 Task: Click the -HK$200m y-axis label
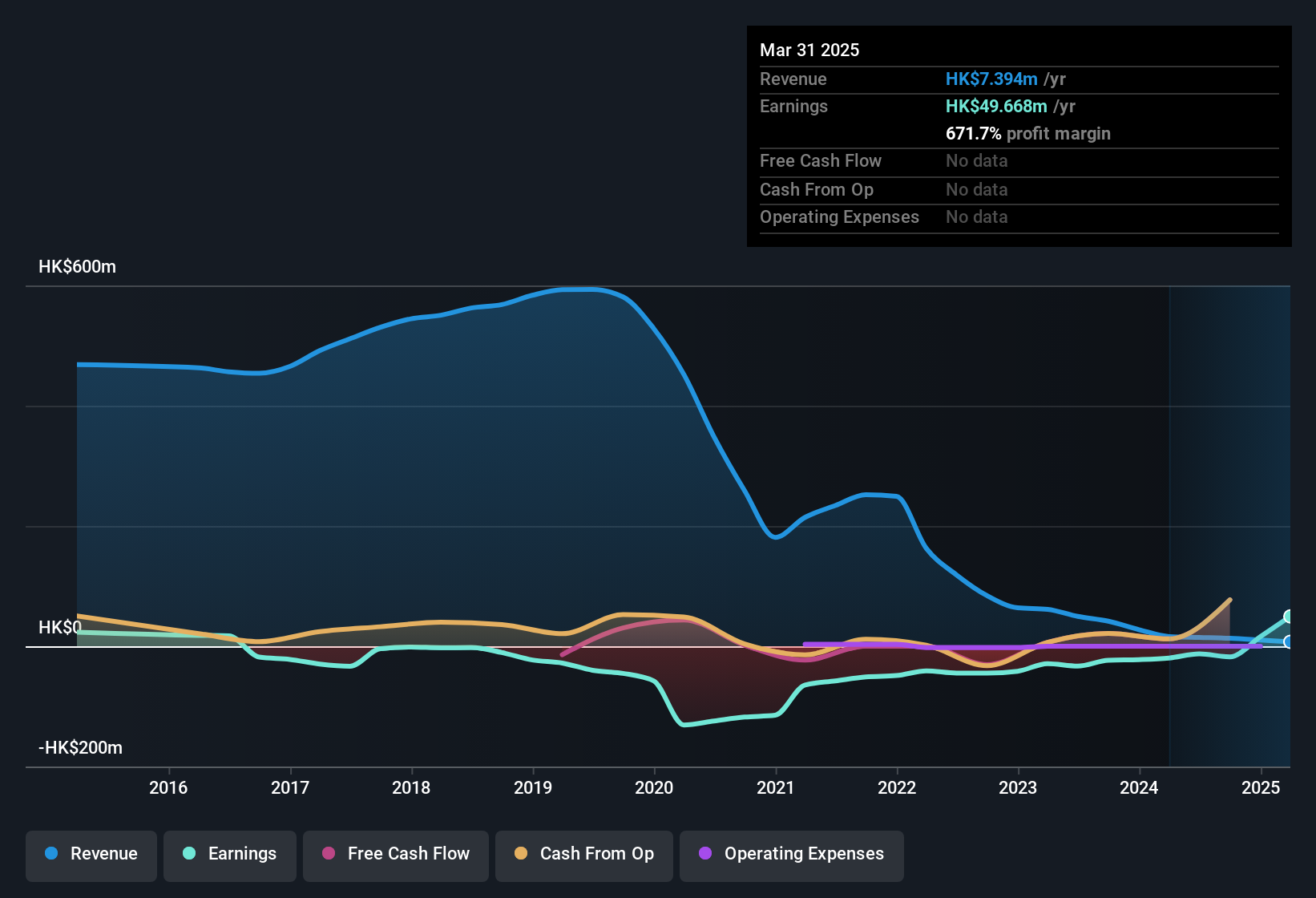tap(80, 748)
